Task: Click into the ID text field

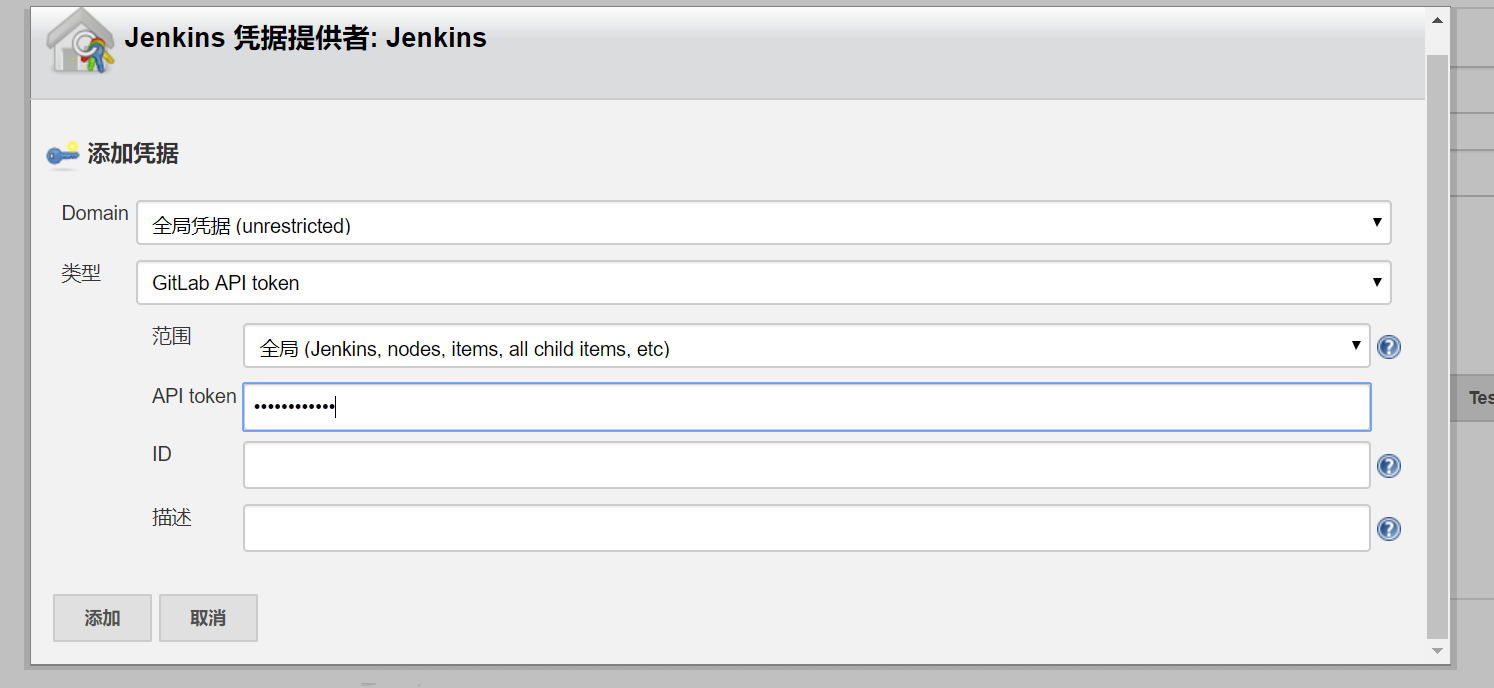Action: click(806, 466)
